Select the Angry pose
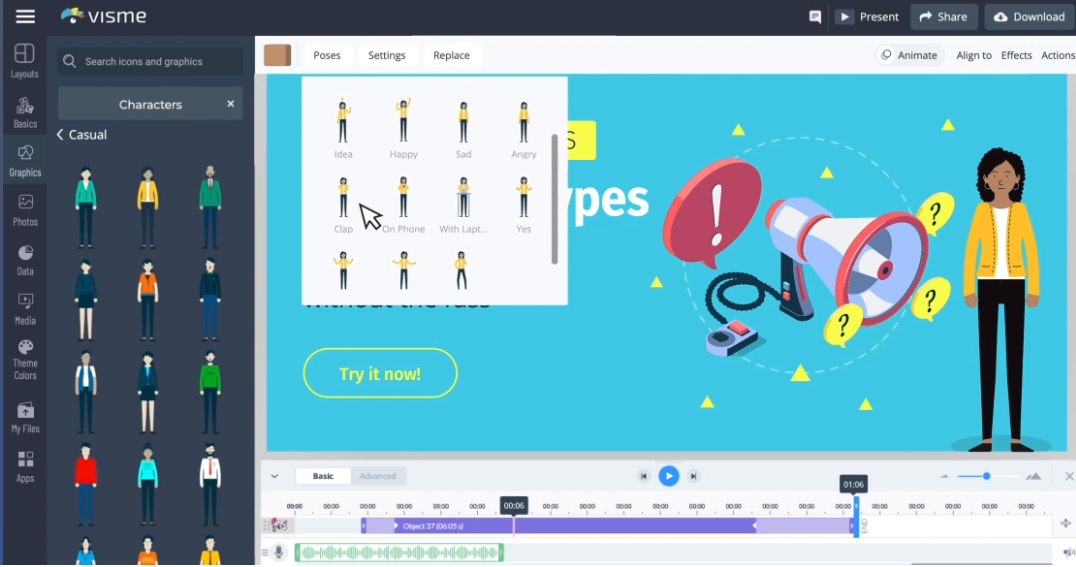This screenshot has height=567, width=1076. (x=524, y=128)
